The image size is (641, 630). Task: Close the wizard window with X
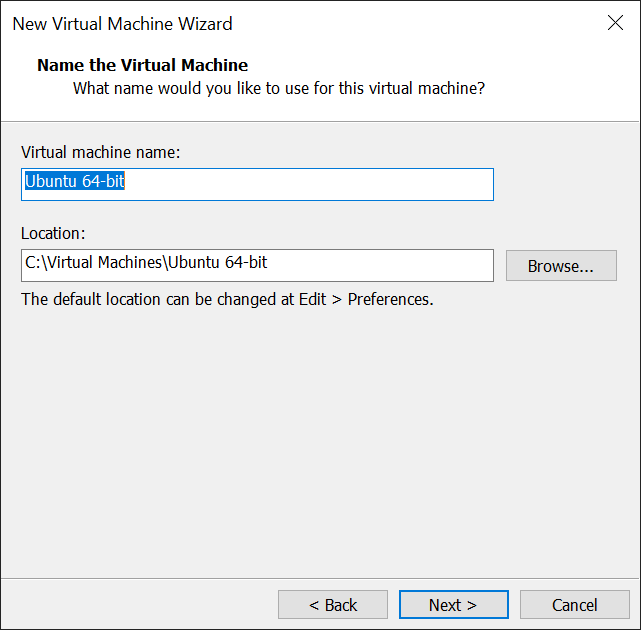point(615,23)
